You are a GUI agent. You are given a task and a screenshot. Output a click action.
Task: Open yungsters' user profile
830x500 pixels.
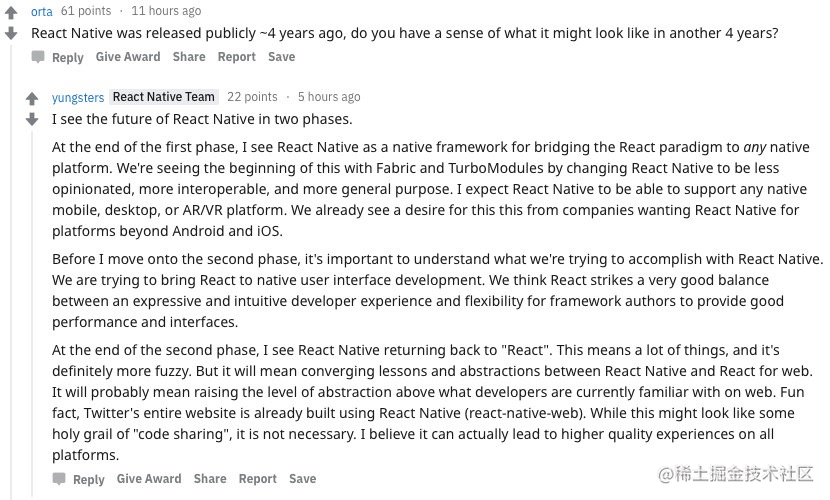click(x=78, y=97)
